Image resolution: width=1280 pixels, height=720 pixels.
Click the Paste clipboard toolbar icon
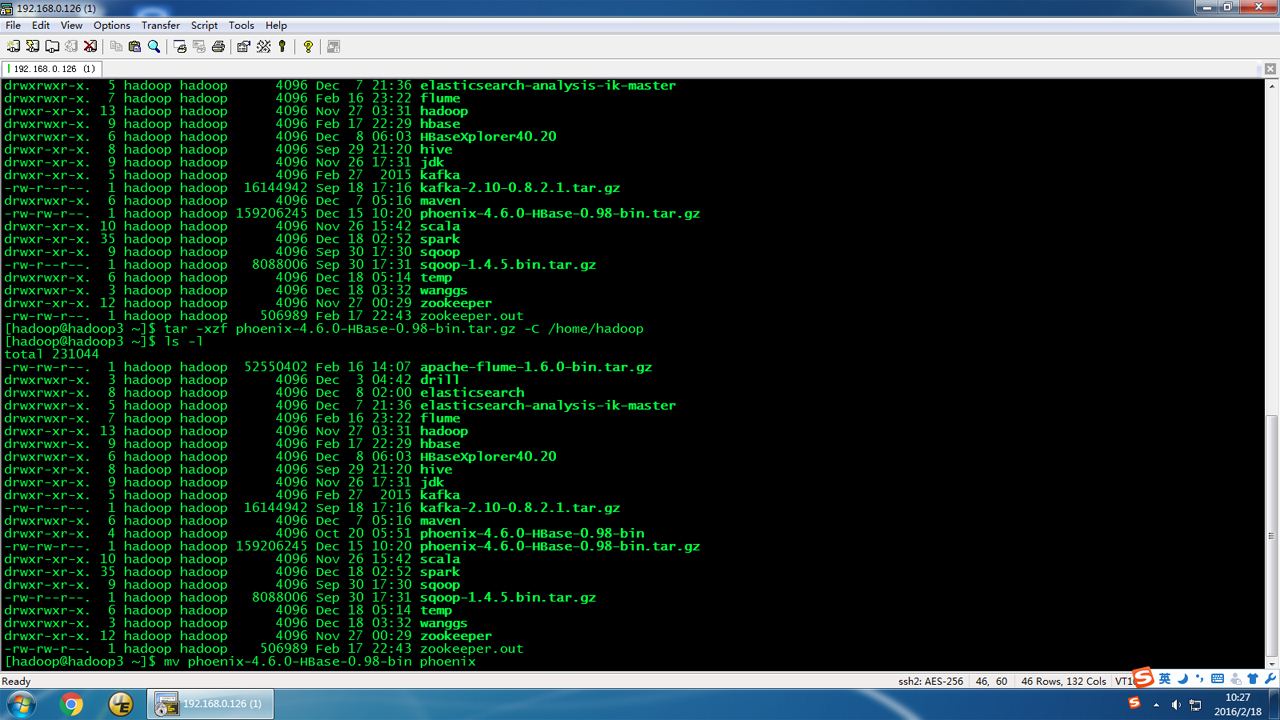pos(135,46)
